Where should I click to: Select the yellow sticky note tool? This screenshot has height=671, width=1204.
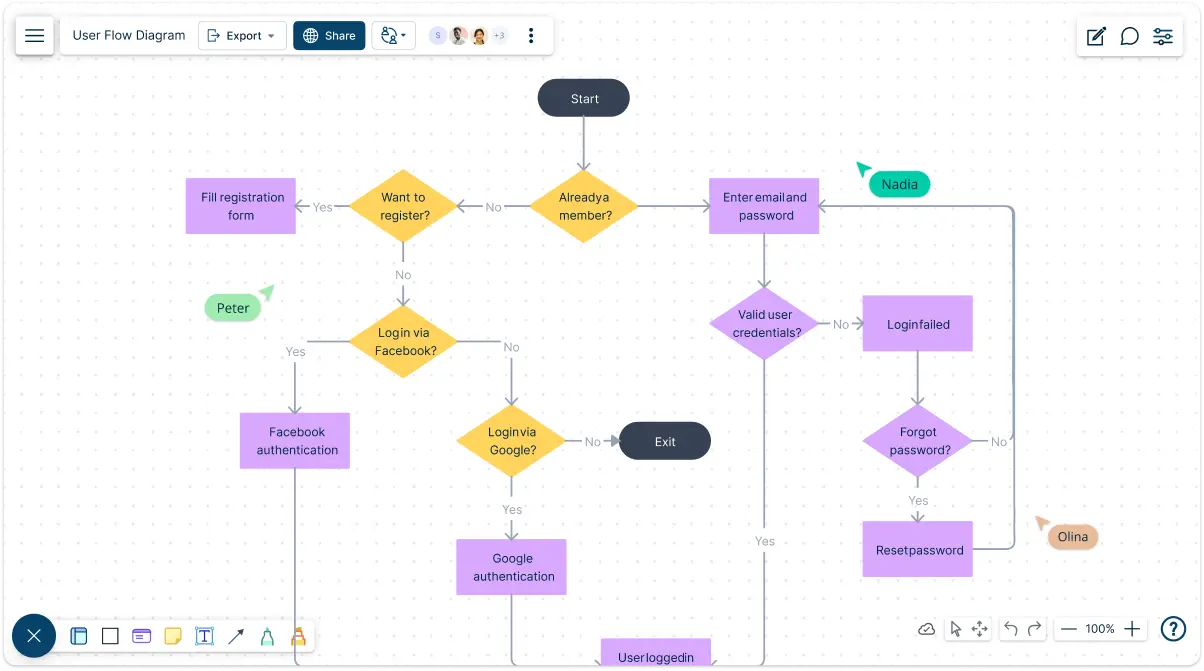(x=173, y=636)
